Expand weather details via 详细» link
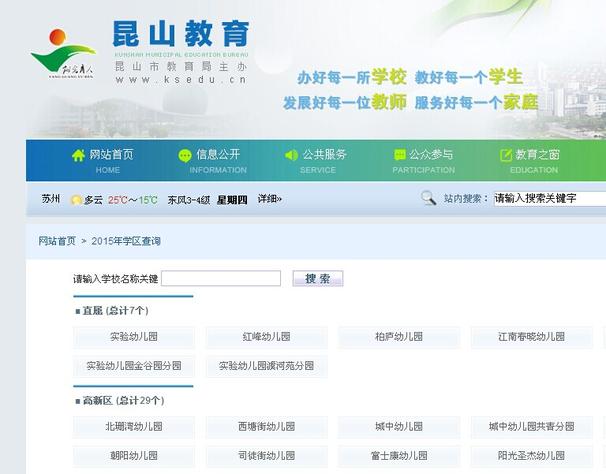The image size is (606, 474). point(270,199)
